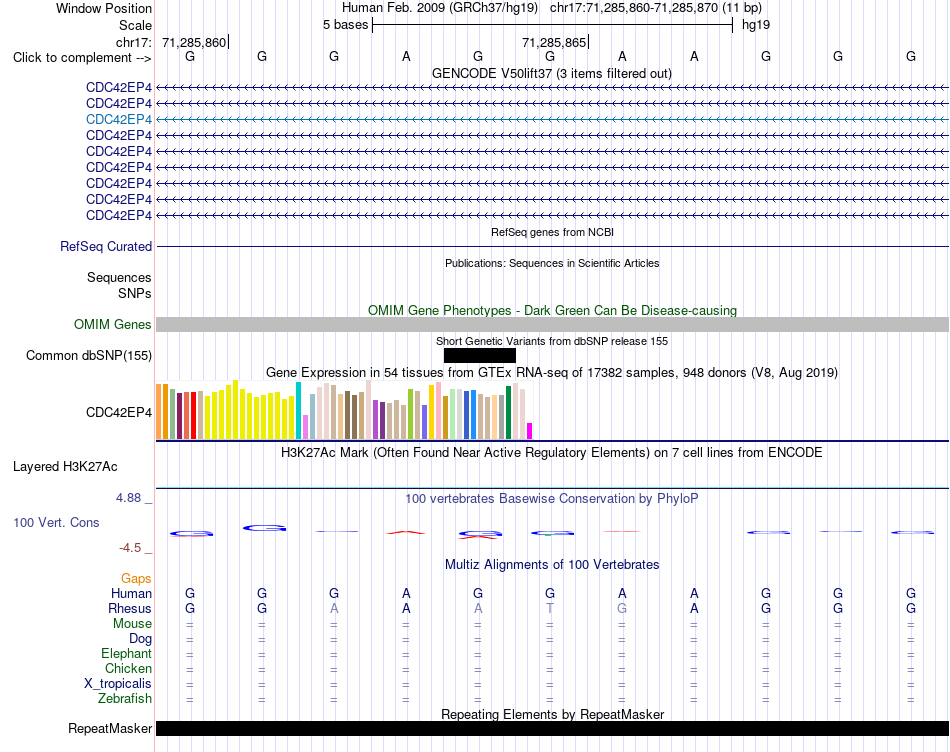This screenshot has height=752, width=950.
Task: Select the 'Zebrafish' alignment row label
Action: pyautogui.click(x=124, y=699)
